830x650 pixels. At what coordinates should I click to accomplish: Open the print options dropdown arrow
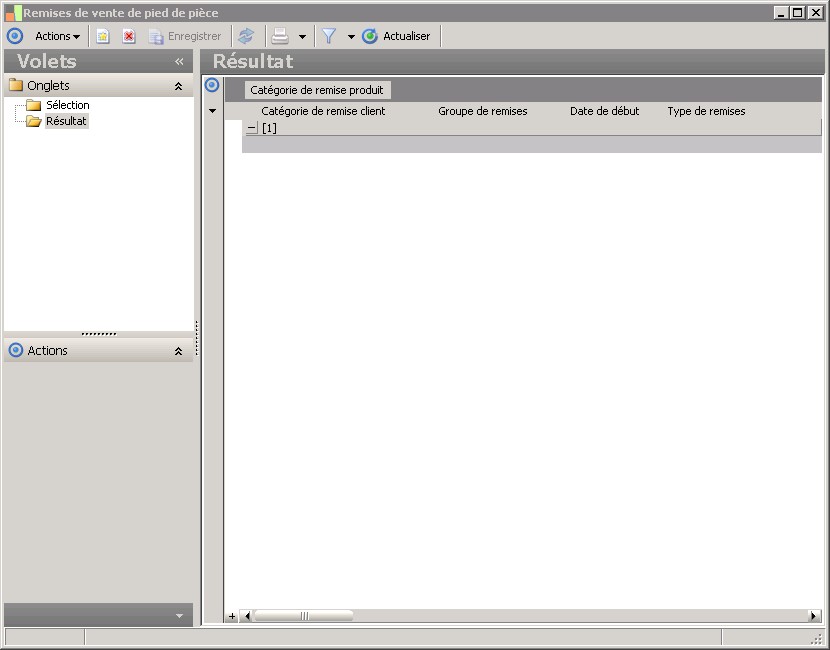click(x=302, y=37)
